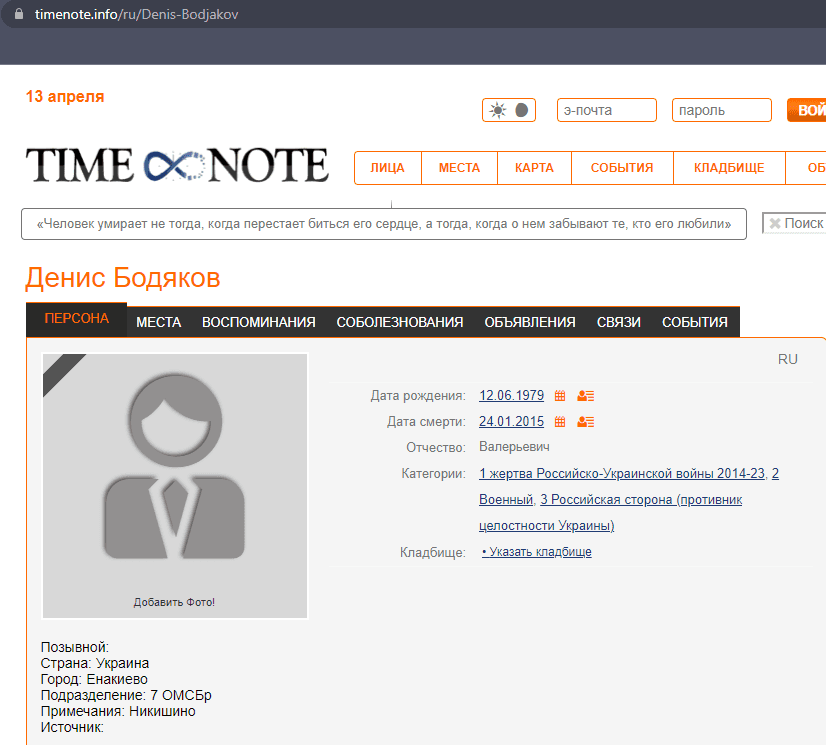Click the Примечания: Никишино line
Image resolution: width=826 pixels, height=745 pixels.
(118, 711)
